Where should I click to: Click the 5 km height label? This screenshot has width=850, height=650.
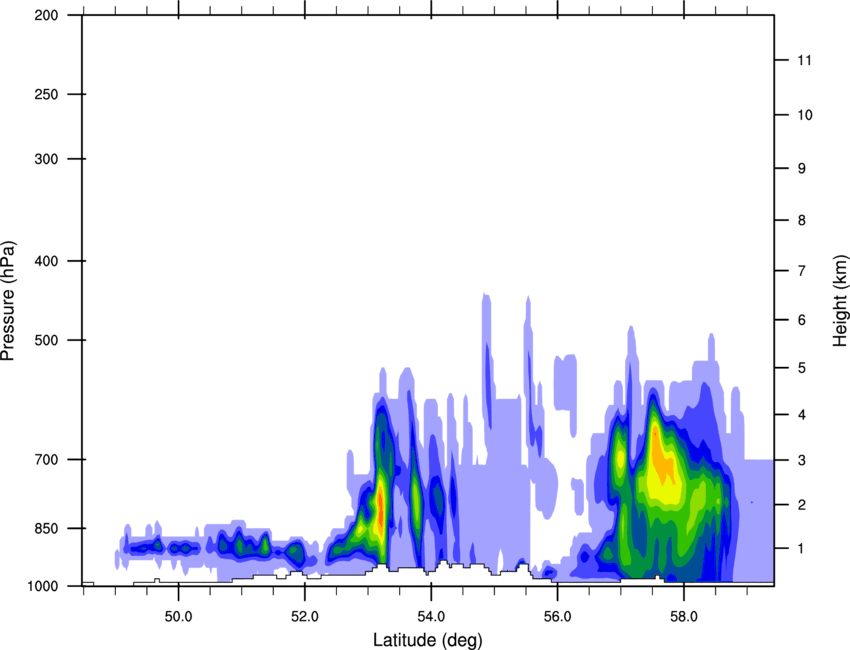click(x=802, y=368)
